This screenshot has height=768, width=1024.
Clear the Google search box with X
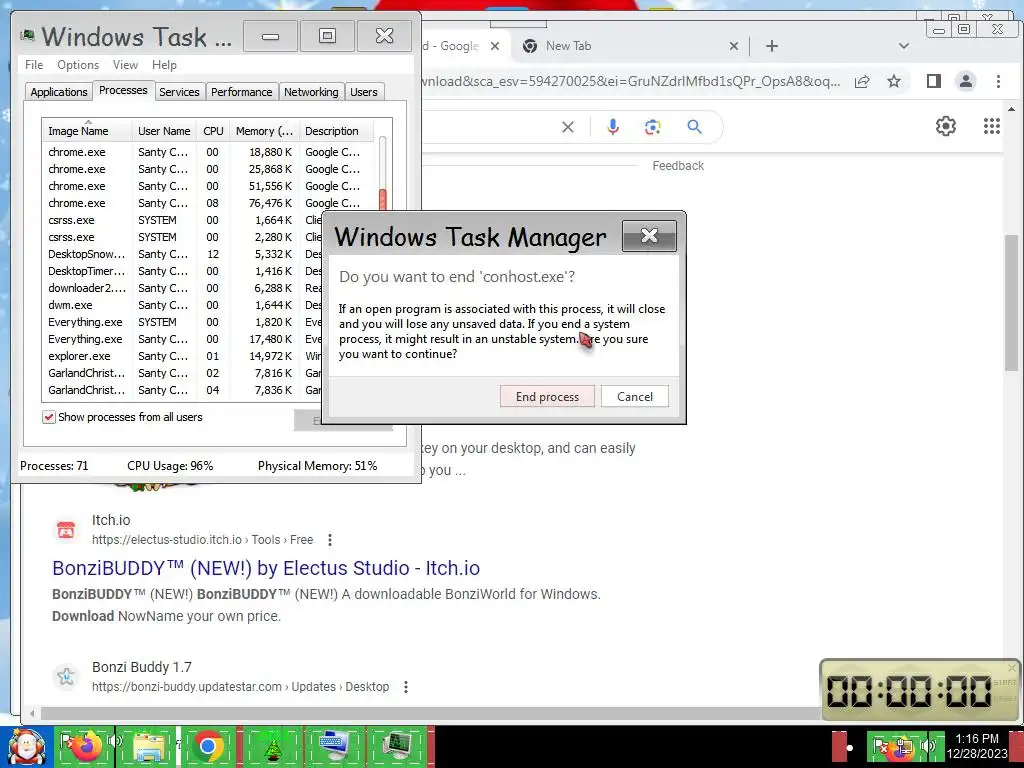[x=568, y=127]
